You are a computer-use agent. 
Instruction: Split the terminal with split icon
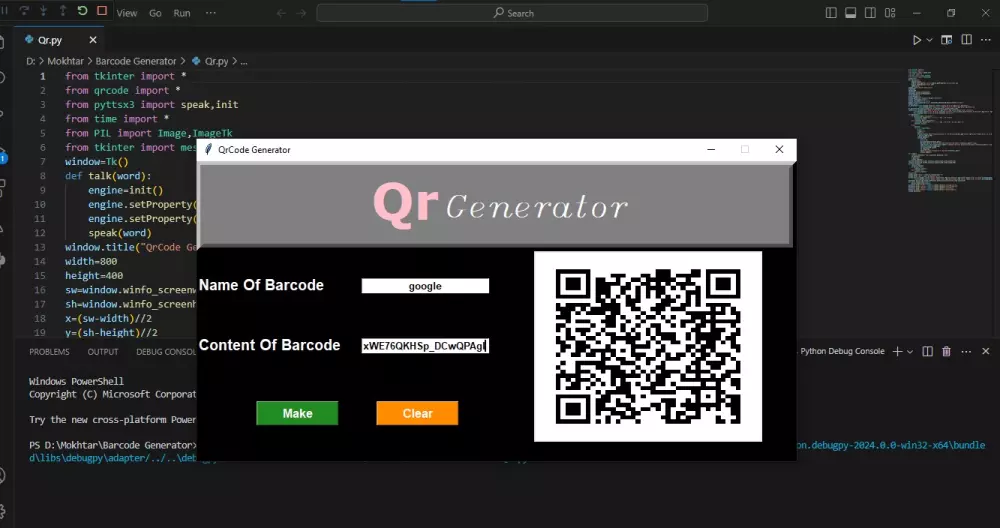(928, 351)
